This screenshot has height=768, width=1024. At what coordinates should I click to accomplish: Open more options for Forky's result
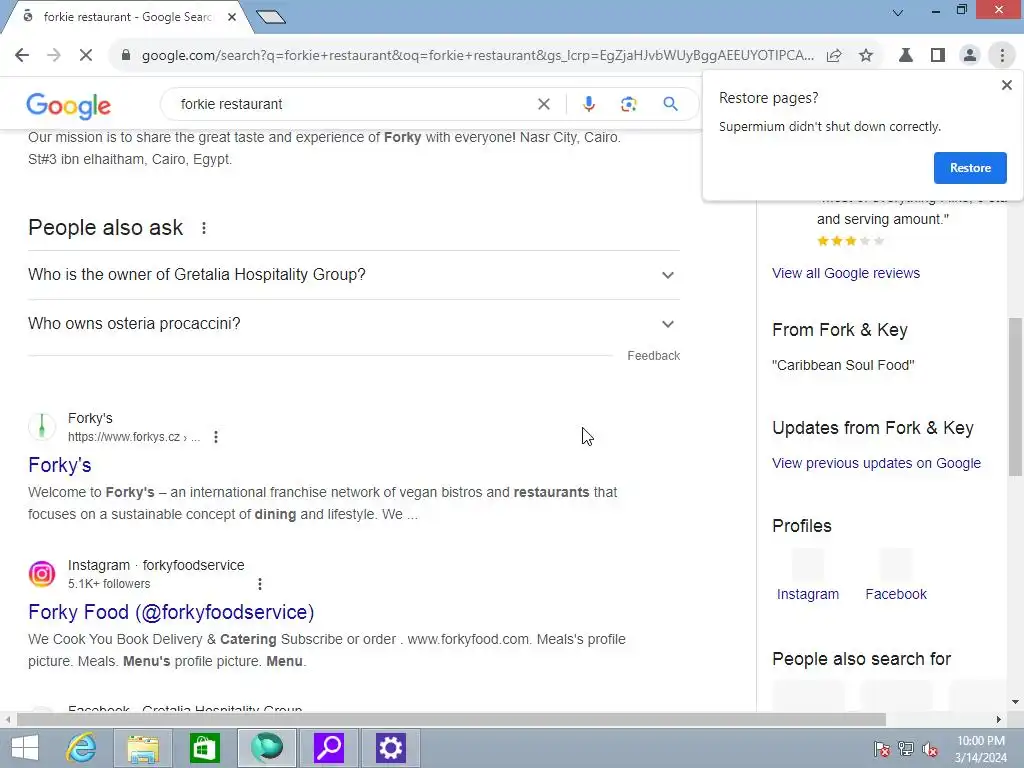coord(216,437)
